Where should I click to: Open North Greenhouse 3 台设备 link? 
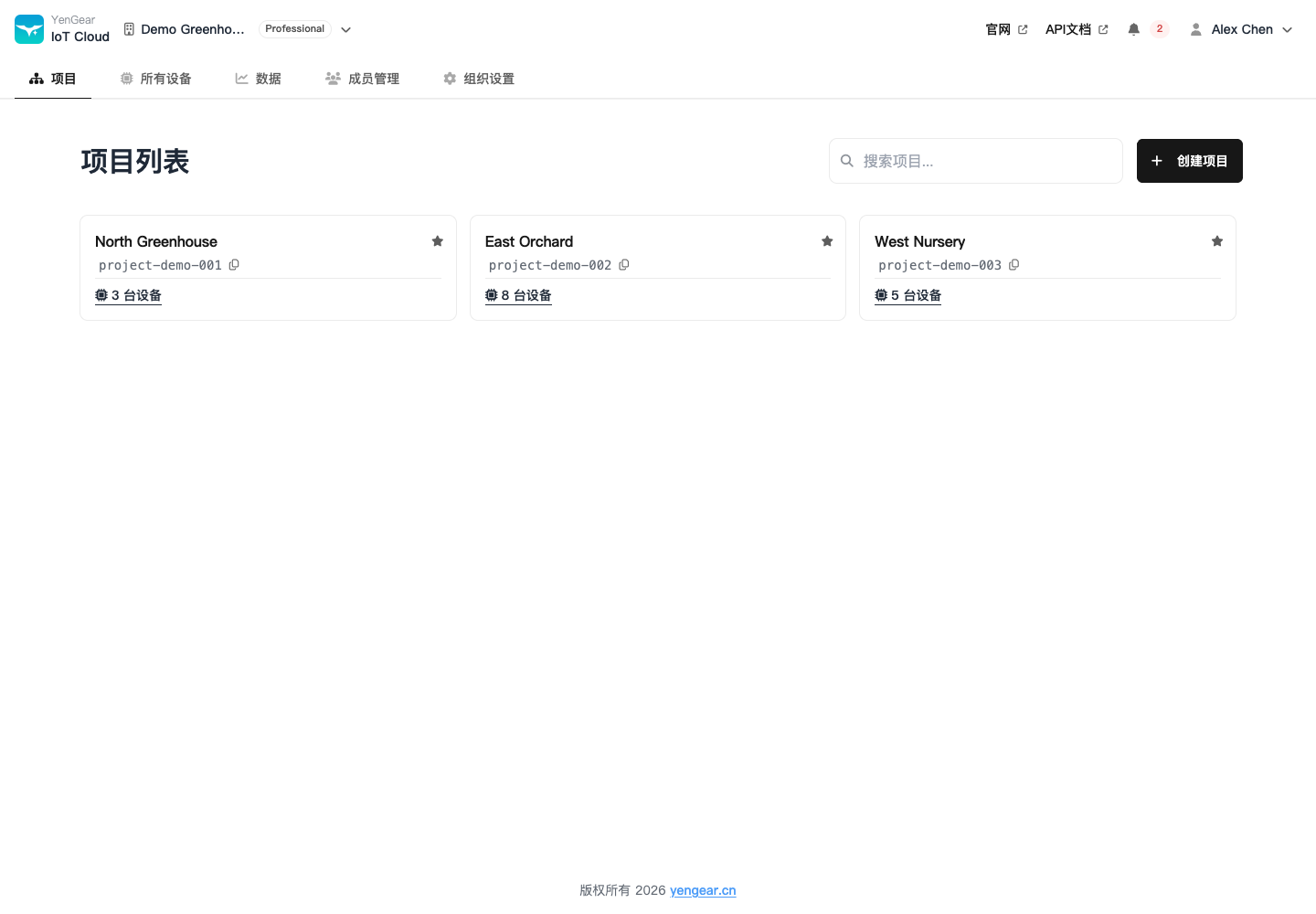128,295
